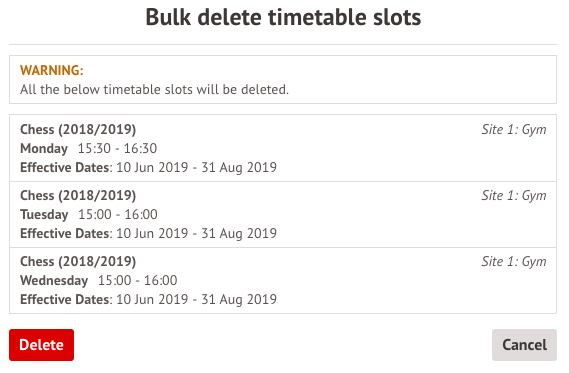Select the Monday 15:30 - 16:30 Chess slot
Screen dimensions: 569x373
click(x=283, y=148)
